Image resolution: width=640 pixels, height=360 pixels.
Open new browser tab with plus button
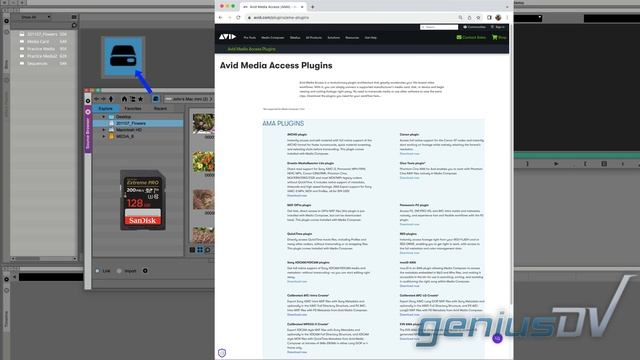313,7
